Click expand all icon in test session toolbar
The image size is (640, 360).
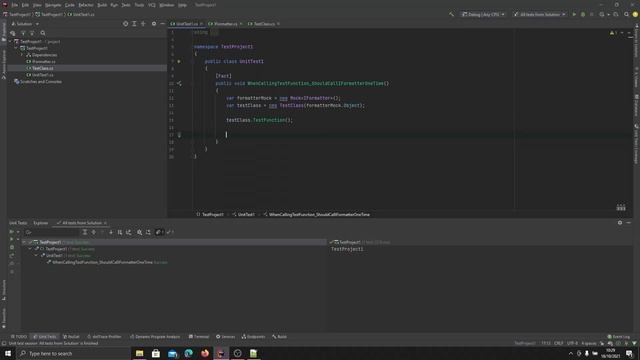84,232
